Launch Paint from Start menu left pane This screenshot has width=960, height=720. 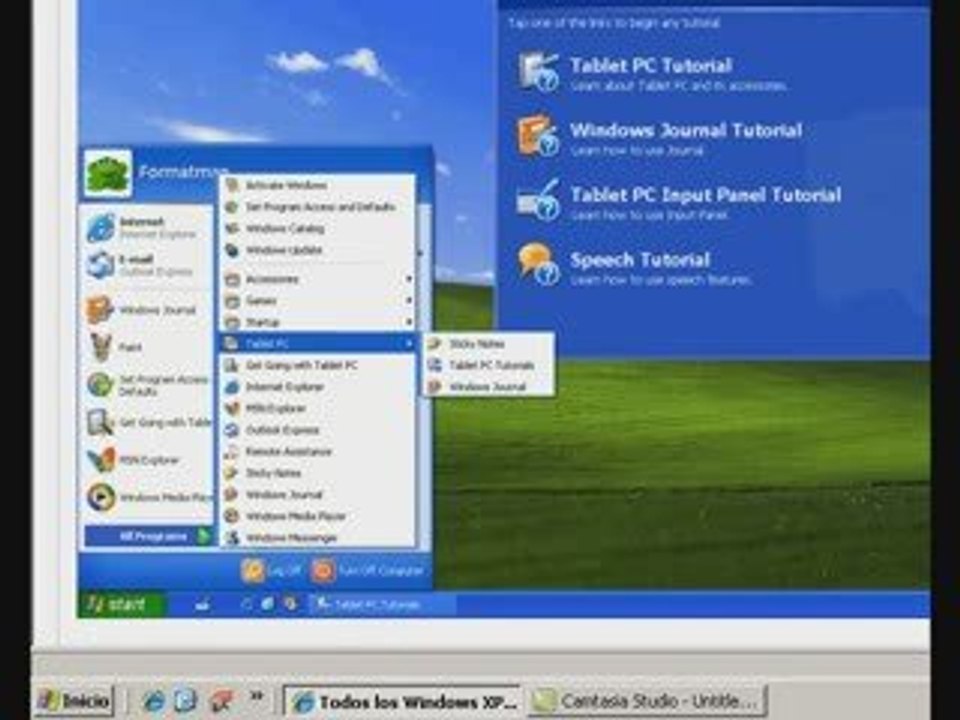(x=148, y=347)
